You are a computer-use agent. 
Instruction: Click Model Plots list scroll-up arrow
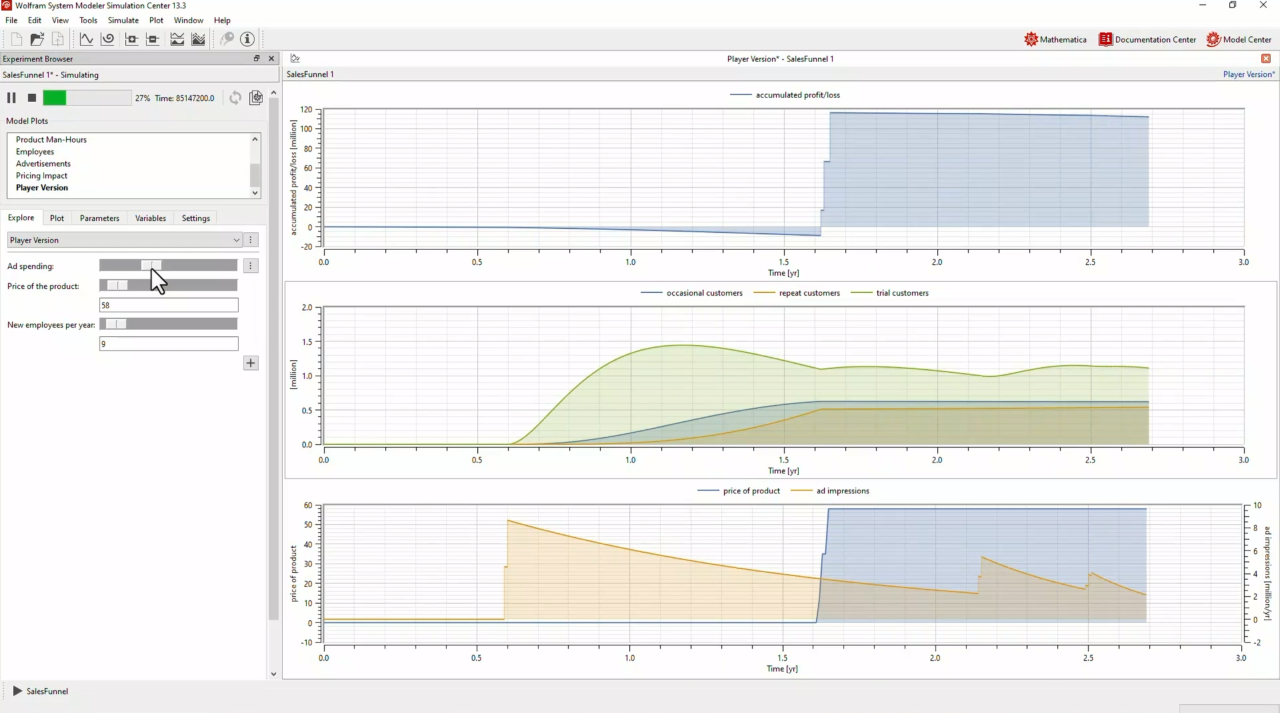[255, 139]
